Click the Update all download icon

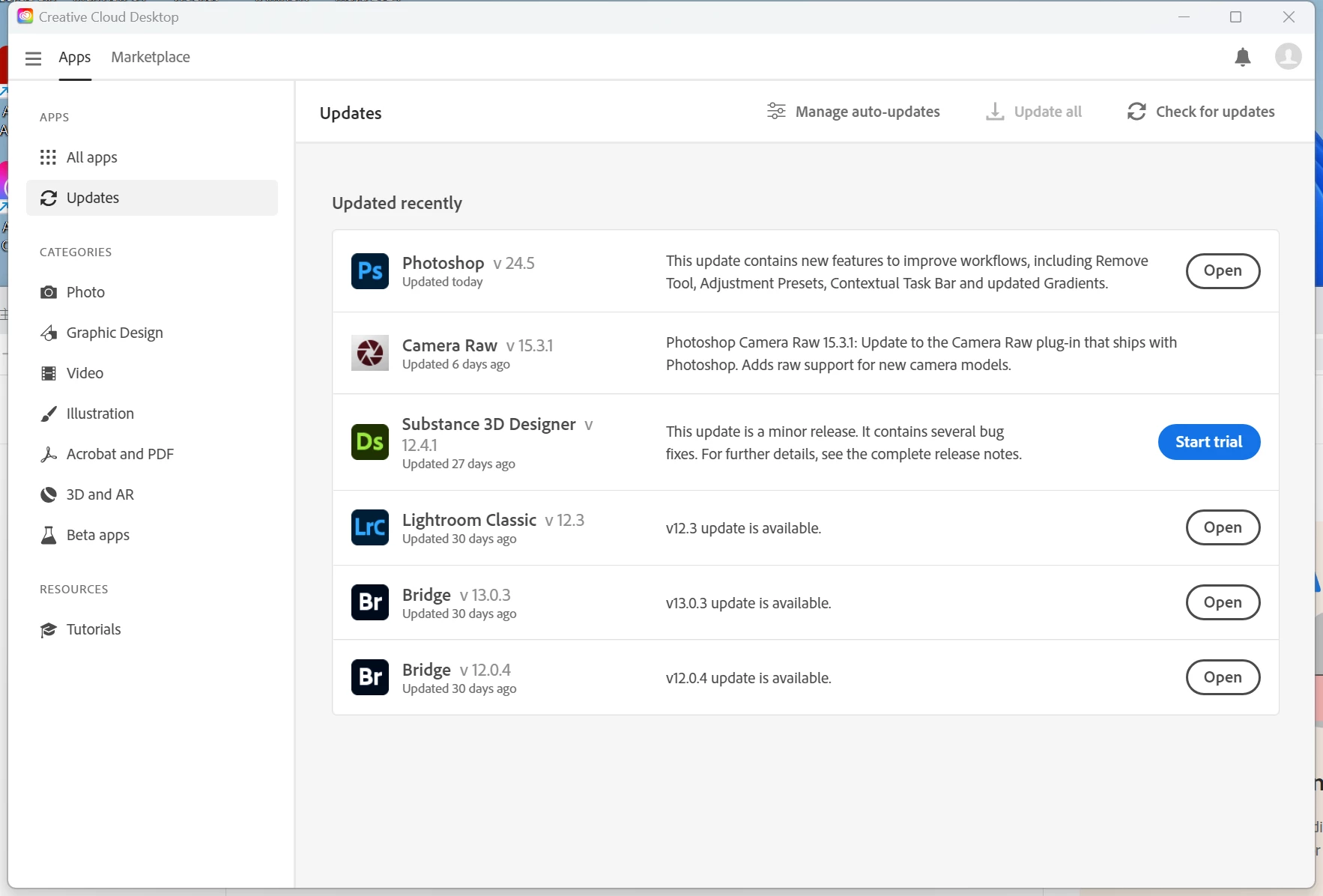(995, 112)
